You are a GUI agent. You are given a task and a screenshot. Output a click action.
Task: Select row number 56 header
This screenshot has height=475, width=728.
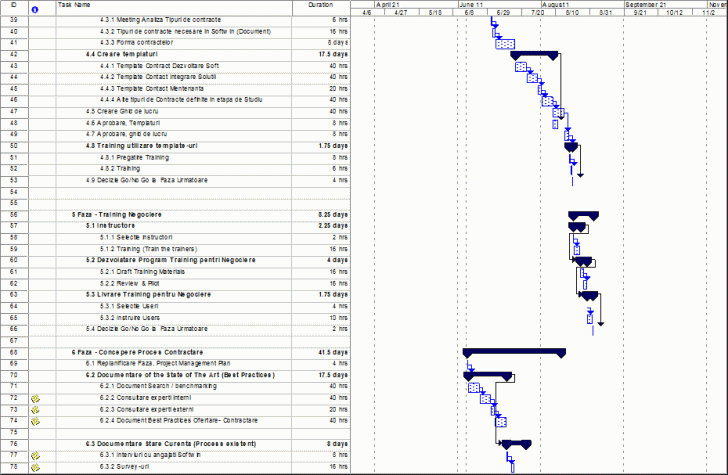[x=13, y=215]
